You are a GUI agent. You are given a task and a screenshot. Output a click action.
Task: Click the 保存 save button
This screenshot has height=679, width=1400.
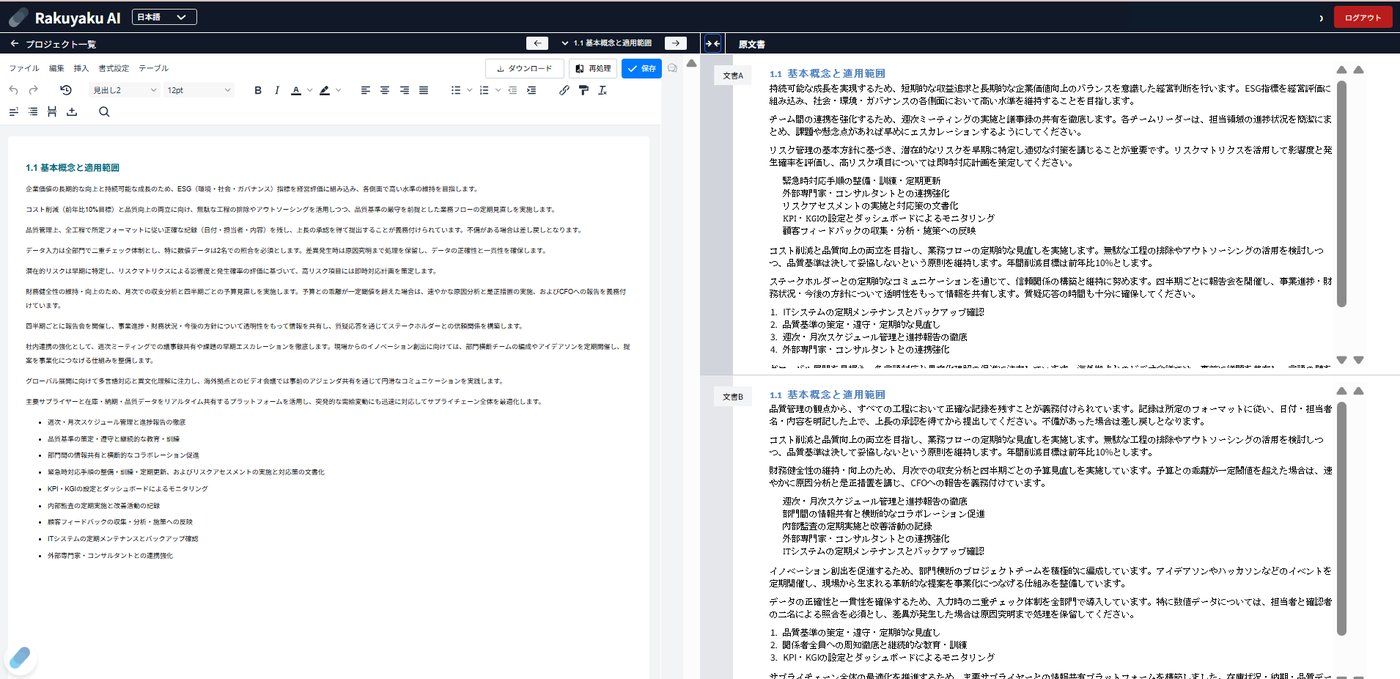click(641, 68)
